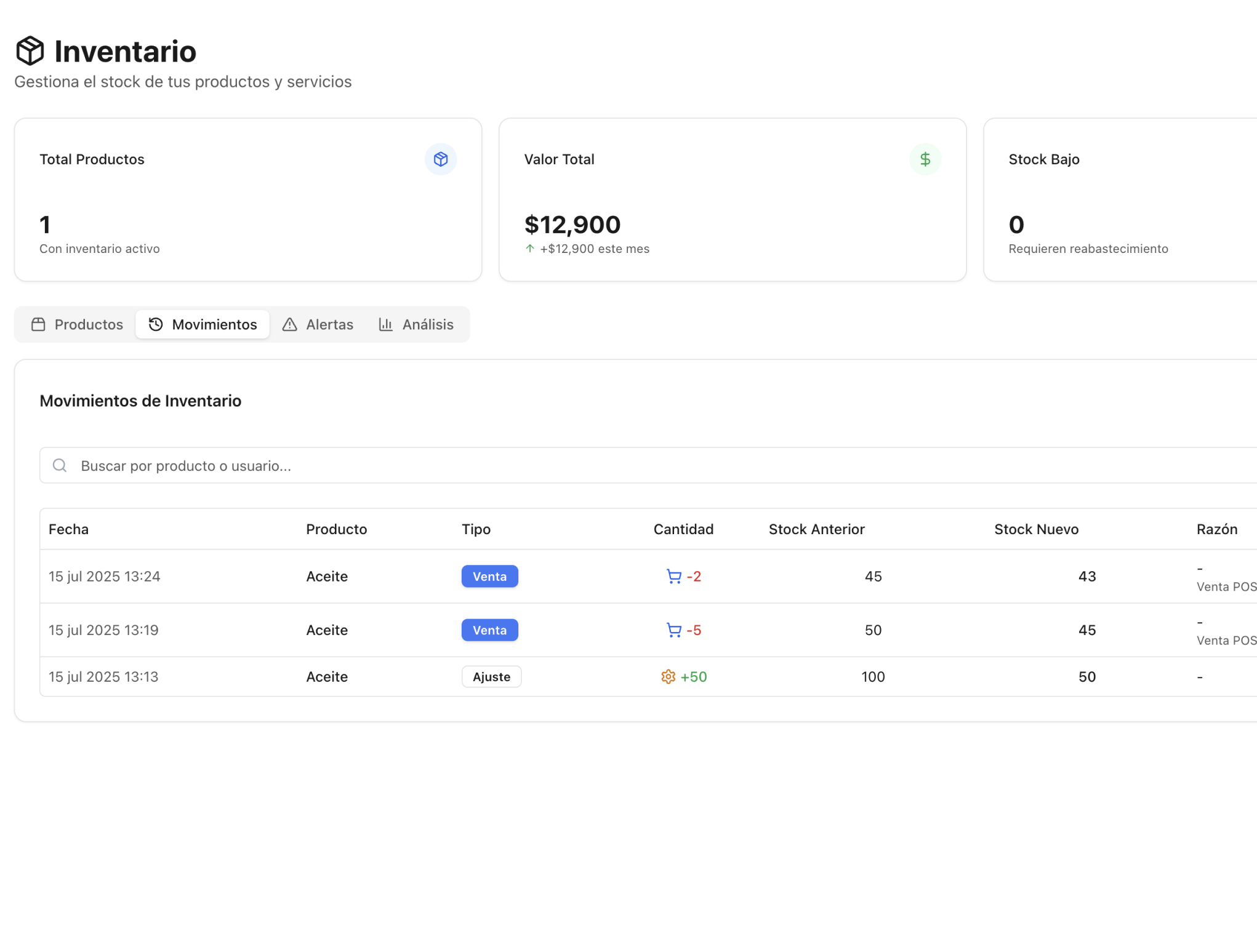Click the Stock Anterior column header
The width and height of the screenshot is (1257, 952).
pyautogui.click(x=816, y=529)
